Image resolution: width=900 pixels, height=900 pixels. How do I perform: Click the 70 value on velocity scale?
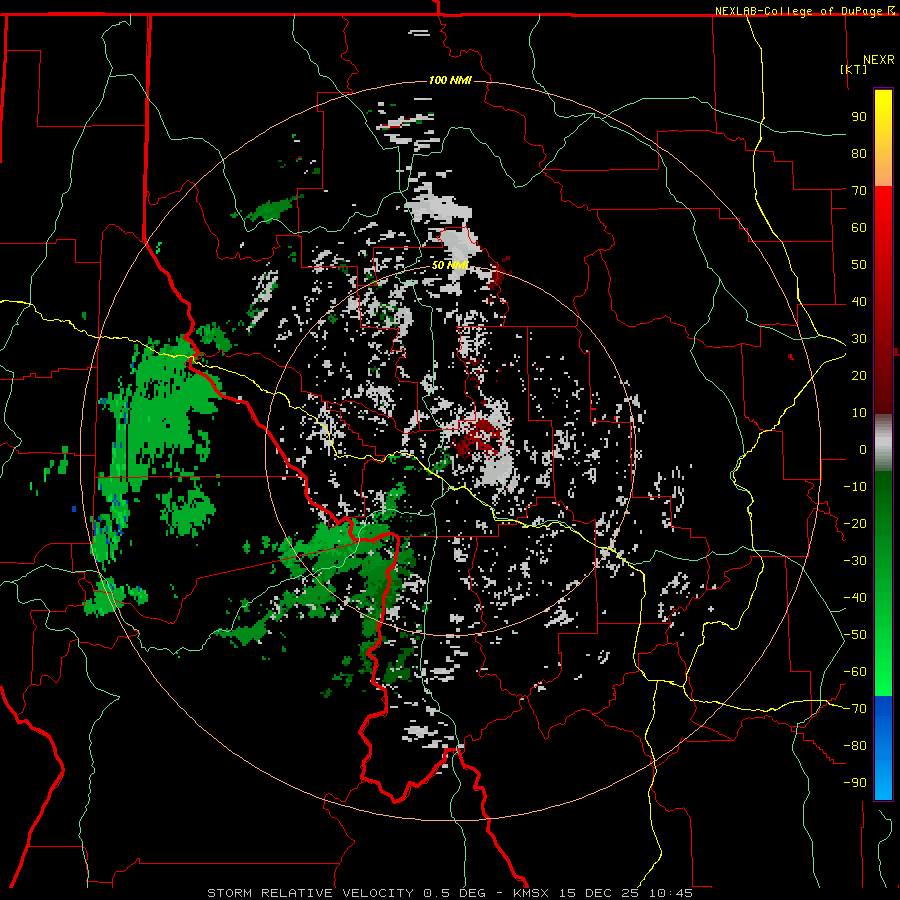coord(859,191)
